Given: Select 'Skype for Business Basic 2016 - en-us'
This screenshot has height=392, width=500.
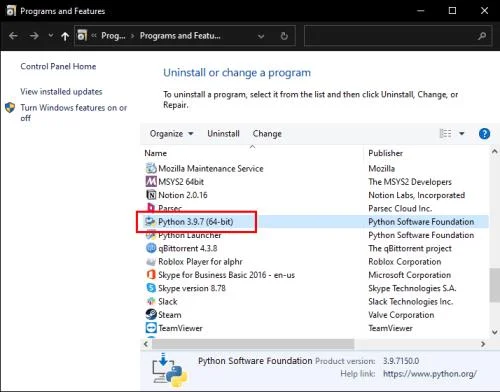Looking at the screenshot, I should click(227, 275).
